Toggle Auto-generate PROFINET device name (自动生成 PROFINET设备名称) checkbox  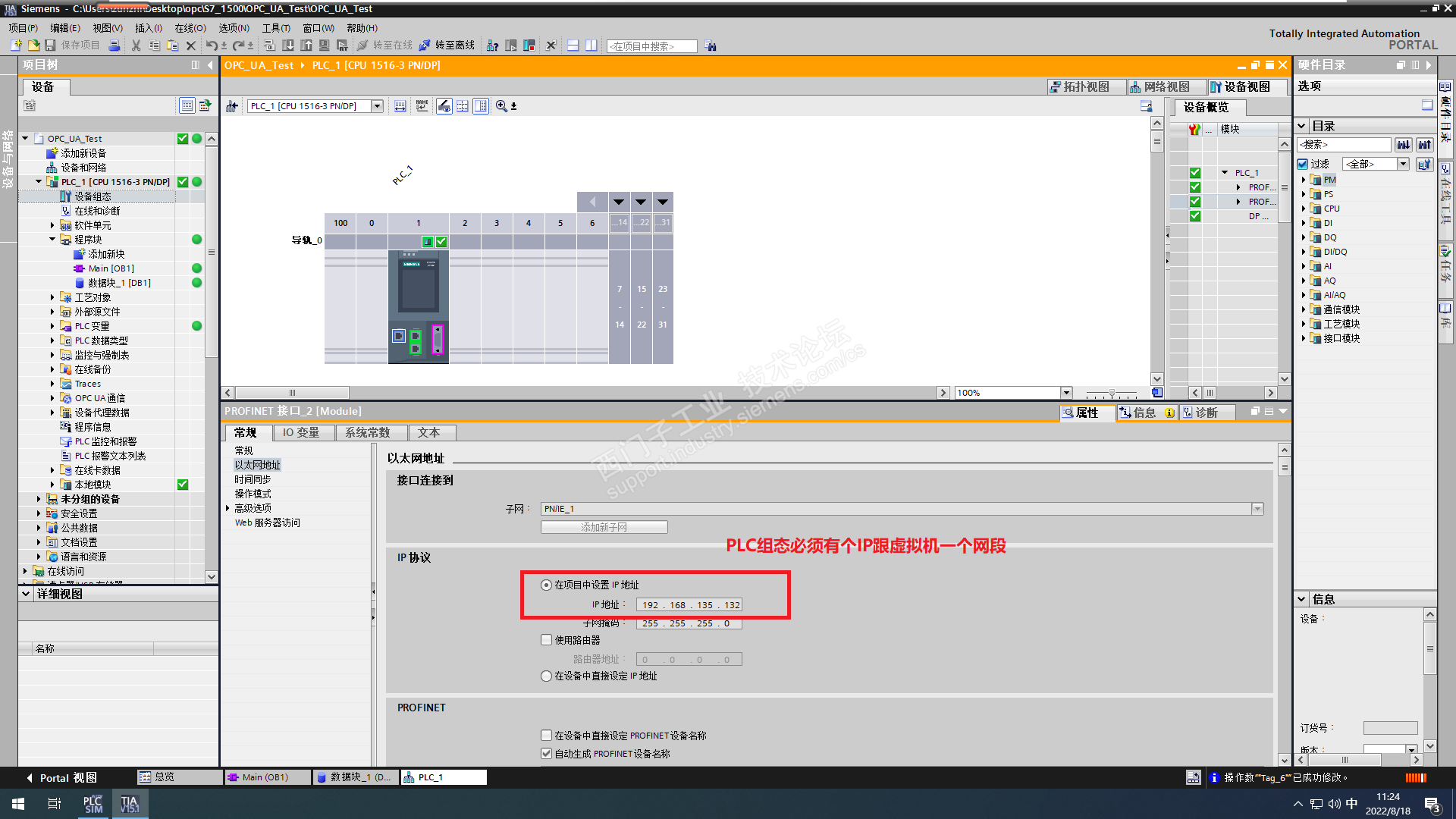tap(546, 754)
